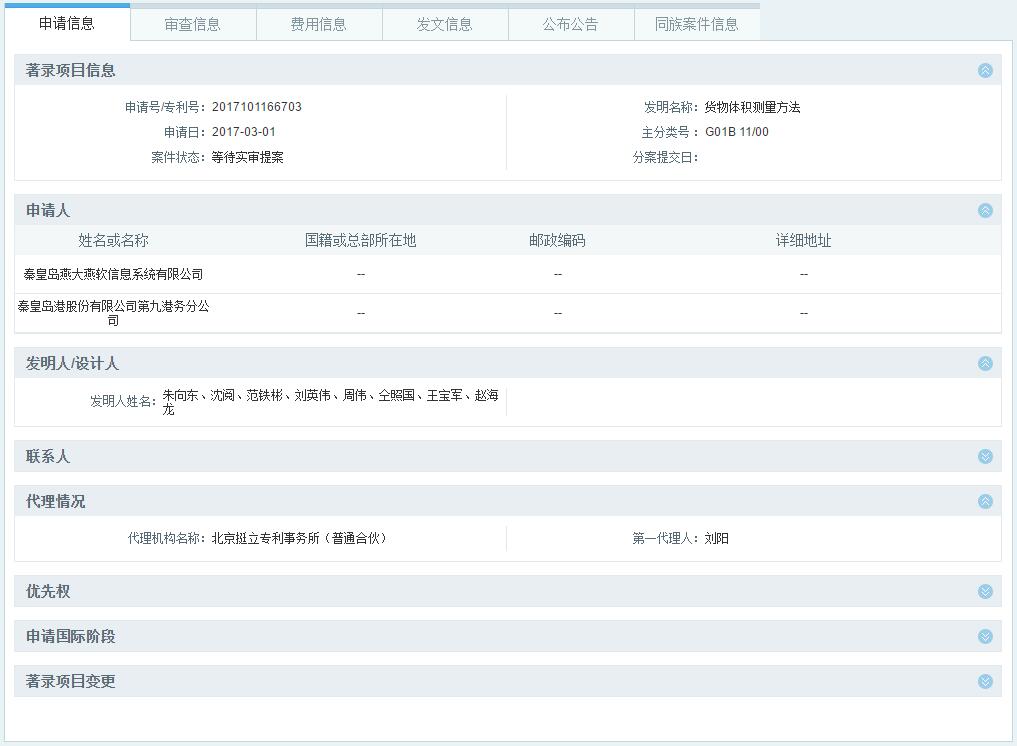Expand the 申请国际阶段 section
This screenshot has width=1017, height=746.
(985, 637)
